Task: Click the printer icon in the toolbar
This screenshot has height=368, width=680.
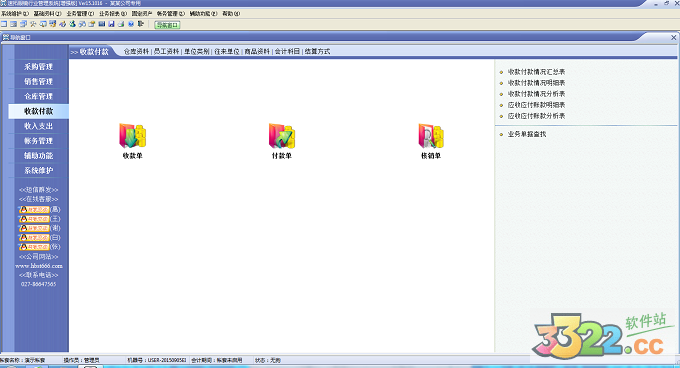Action: [121, 24]
